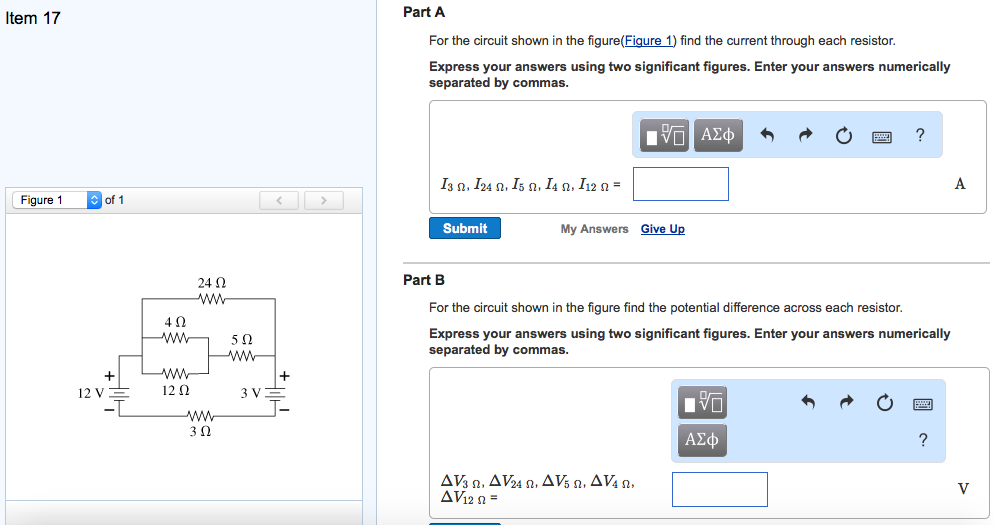Open Greek symbols palette in Part A

tap(718, 135)
